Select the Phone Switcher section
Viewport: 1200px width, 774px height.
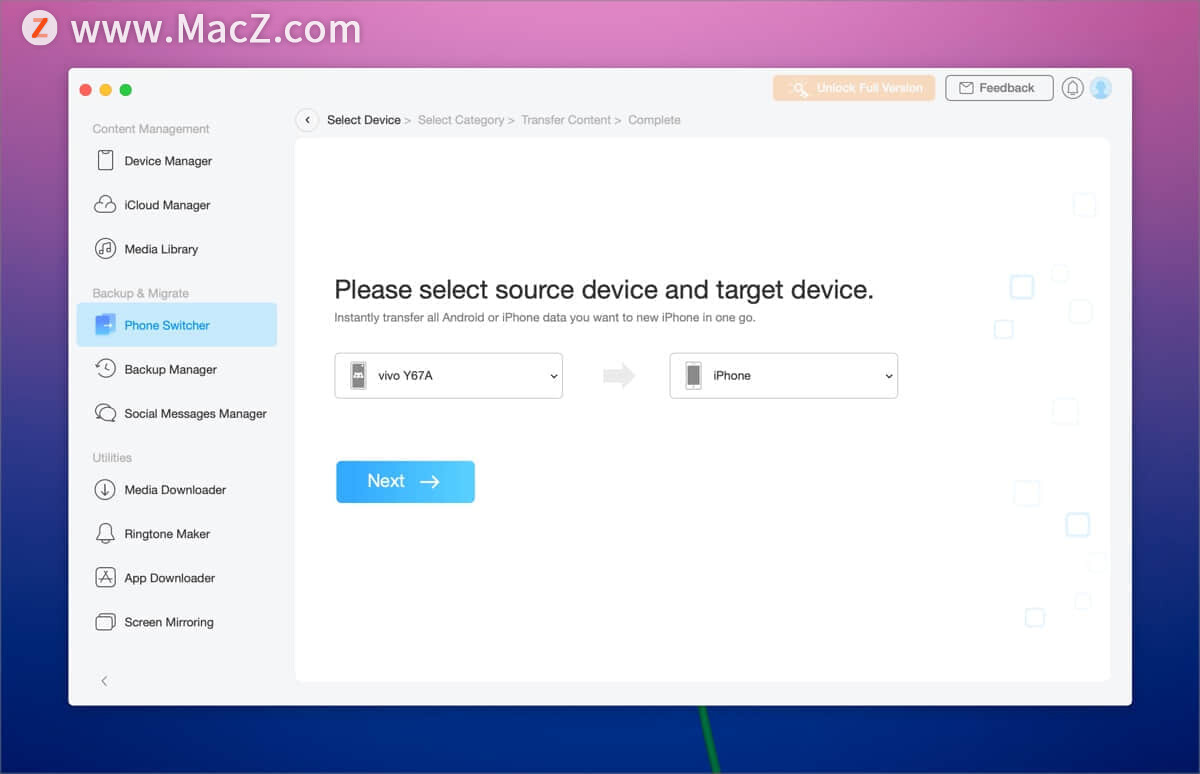tap(176, 325)
